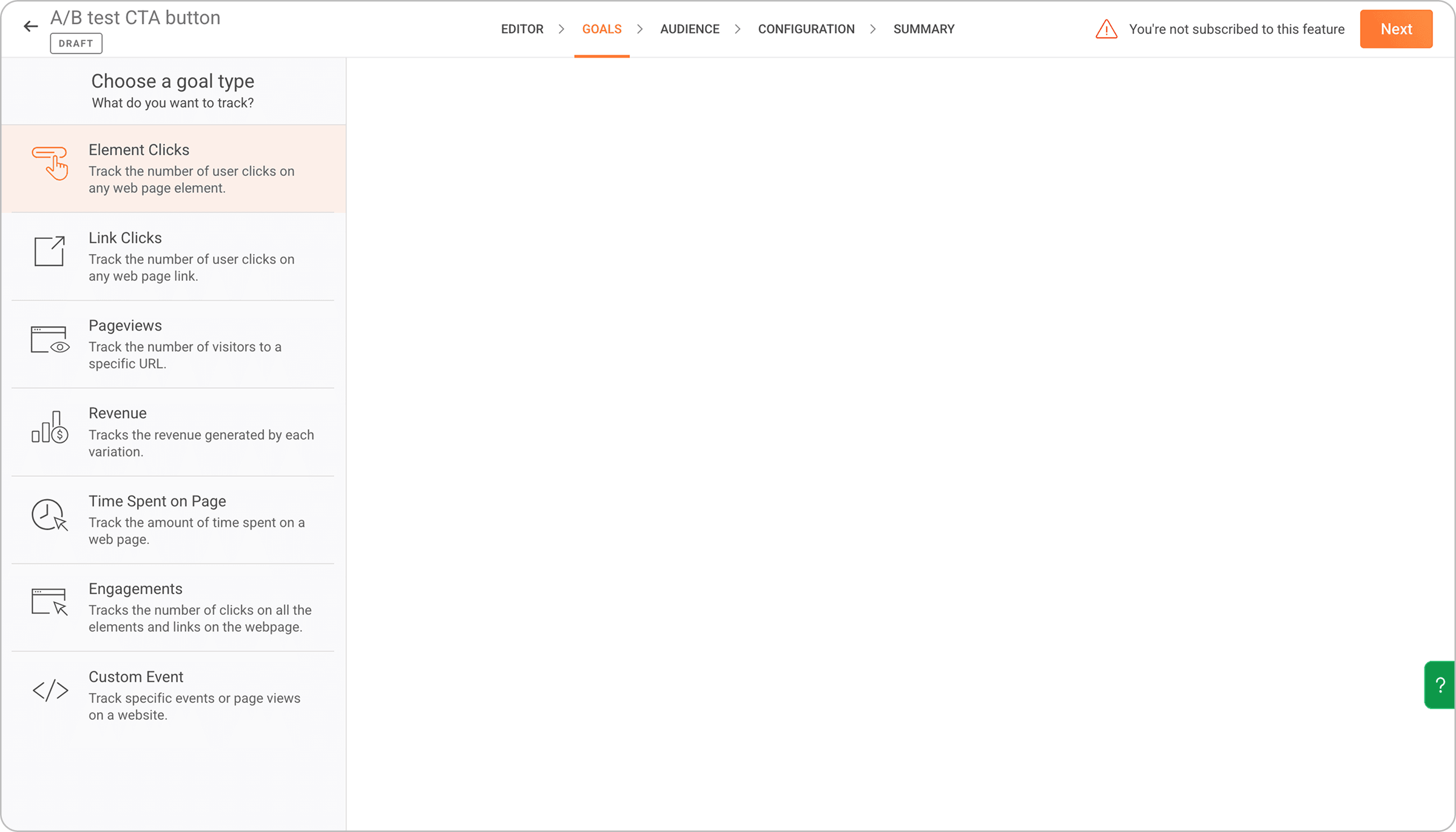The width and height of the screenshot is (1456, 832).
Task: Choose the Element Clicks goal title
Action: (x=139, y=150)
